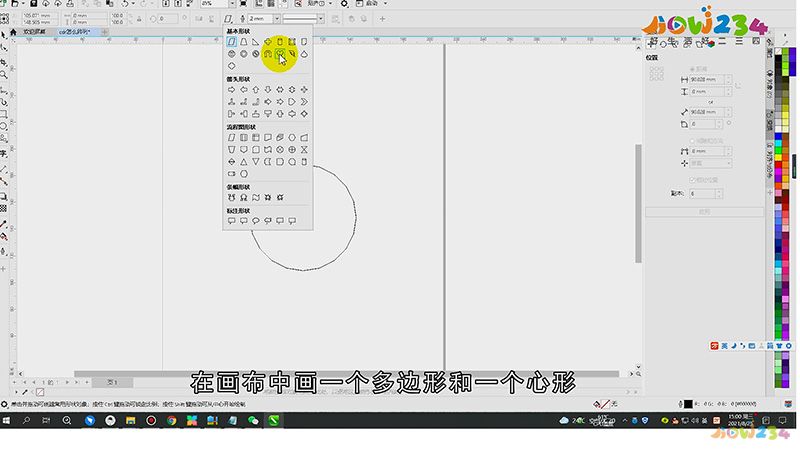
Task: Click the Apply button in docker
Action: coord(705,212)
